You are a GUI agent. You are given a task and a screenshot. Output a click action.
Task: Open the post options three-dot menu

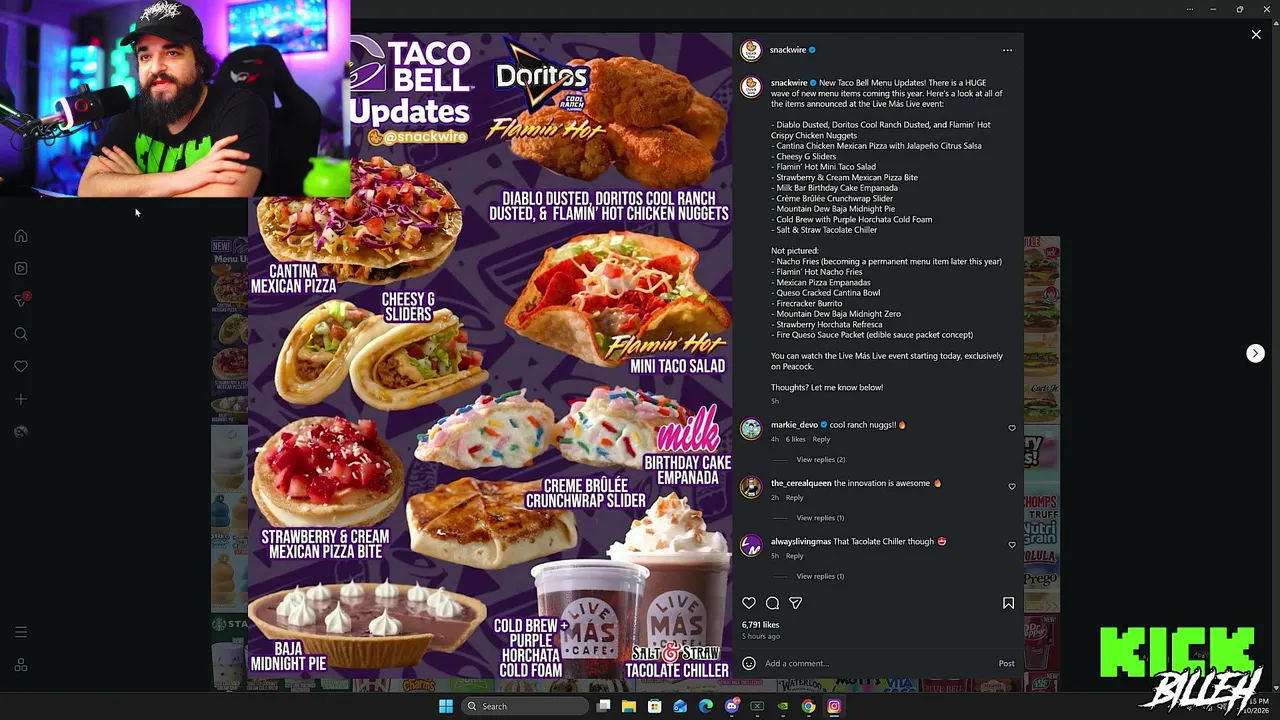(x=1007, y=50)
